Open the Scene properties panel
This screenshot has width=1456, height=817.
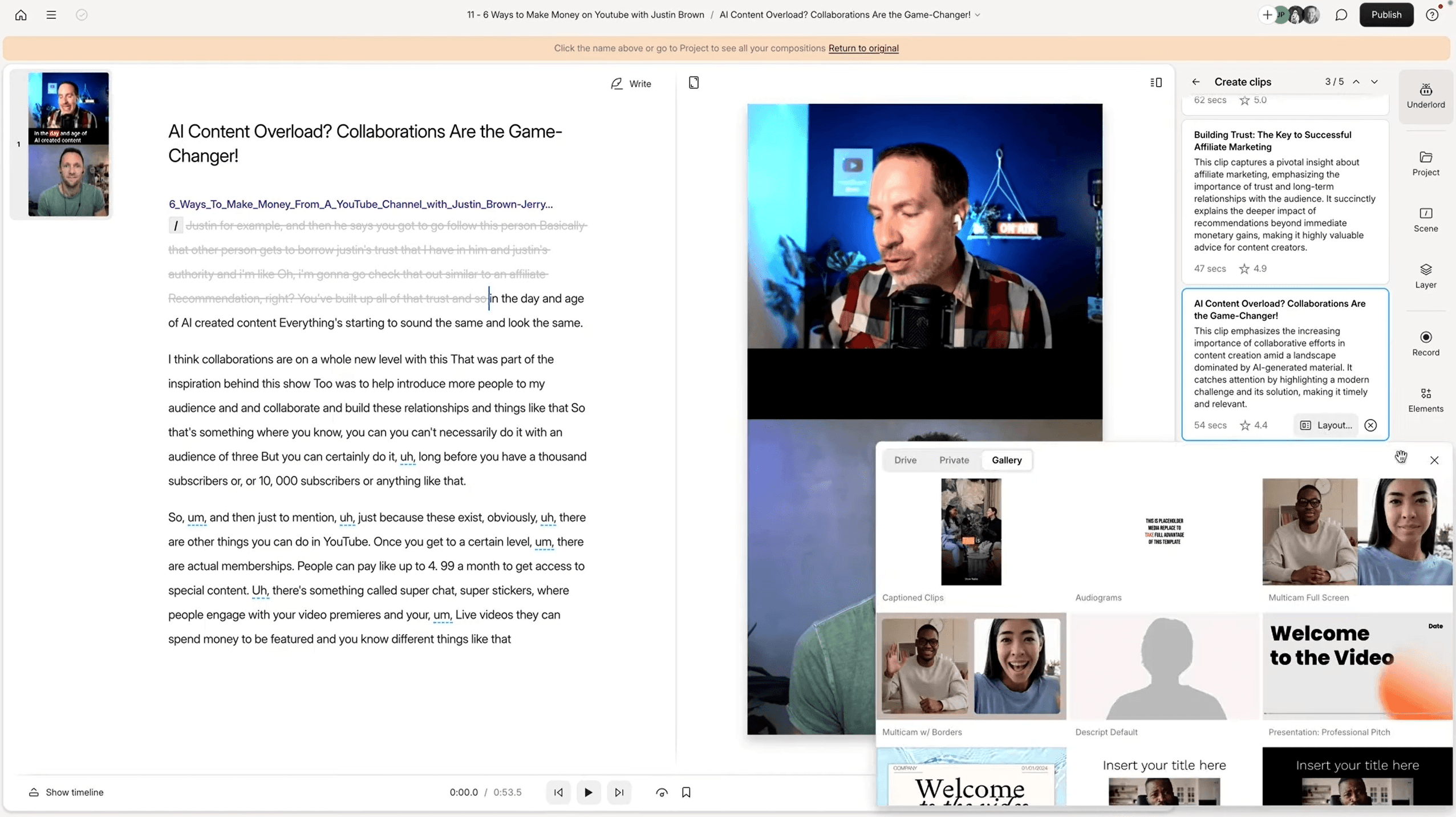click(x=1425, y=220)
